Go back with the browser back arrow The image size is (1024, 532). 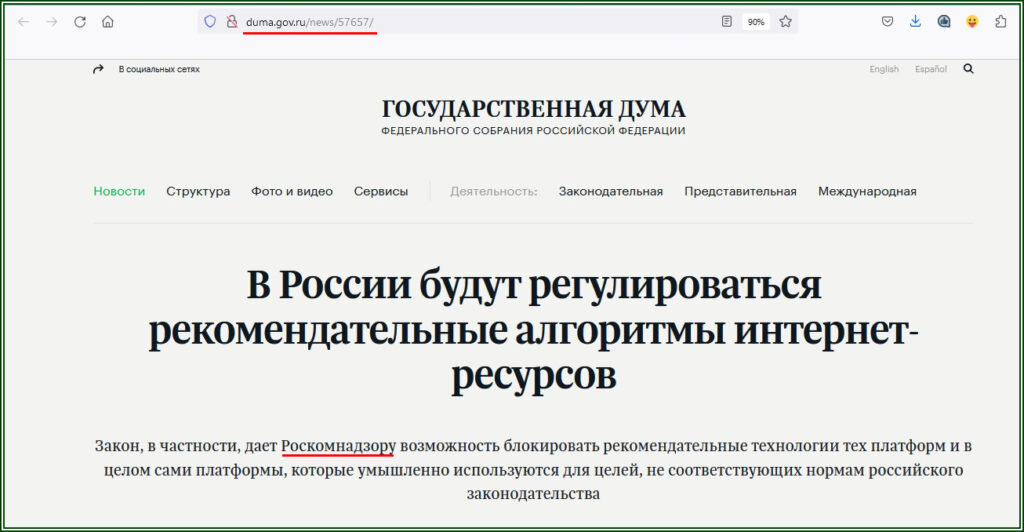click(24, 22)
